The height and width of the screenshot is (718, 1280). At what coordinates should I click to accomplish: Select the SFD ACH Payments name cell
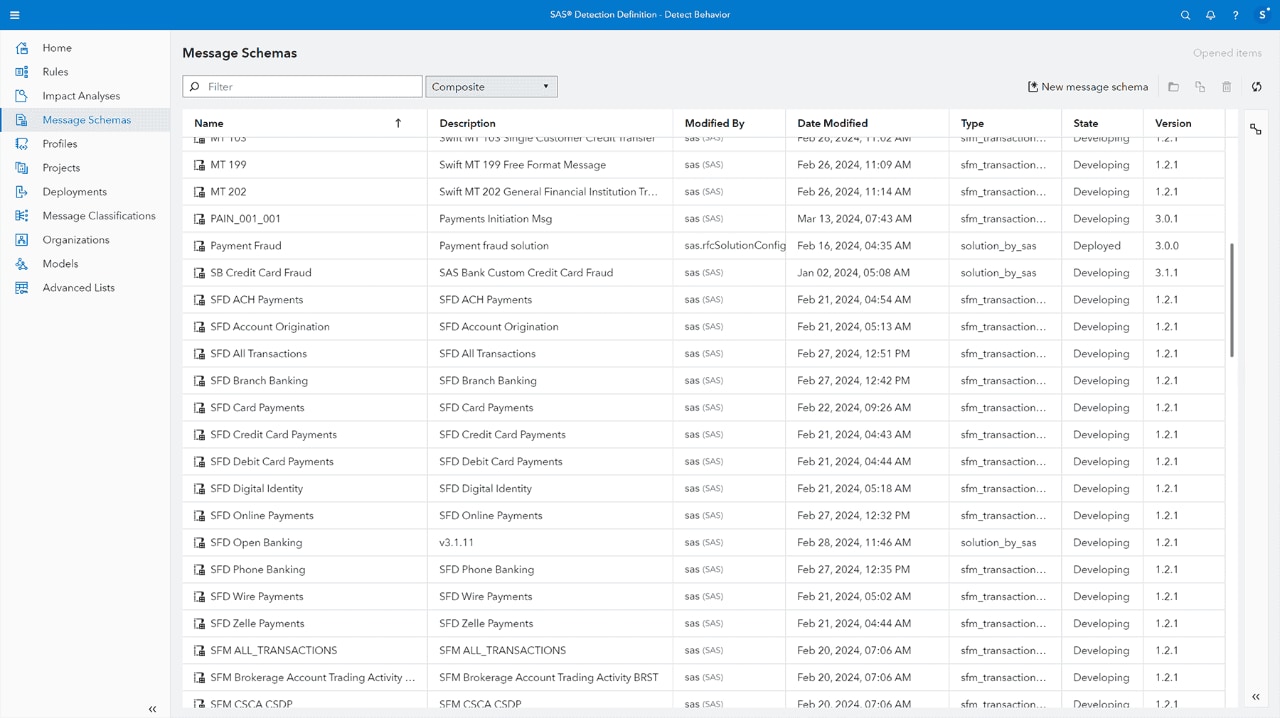click(x=256, y=300)
